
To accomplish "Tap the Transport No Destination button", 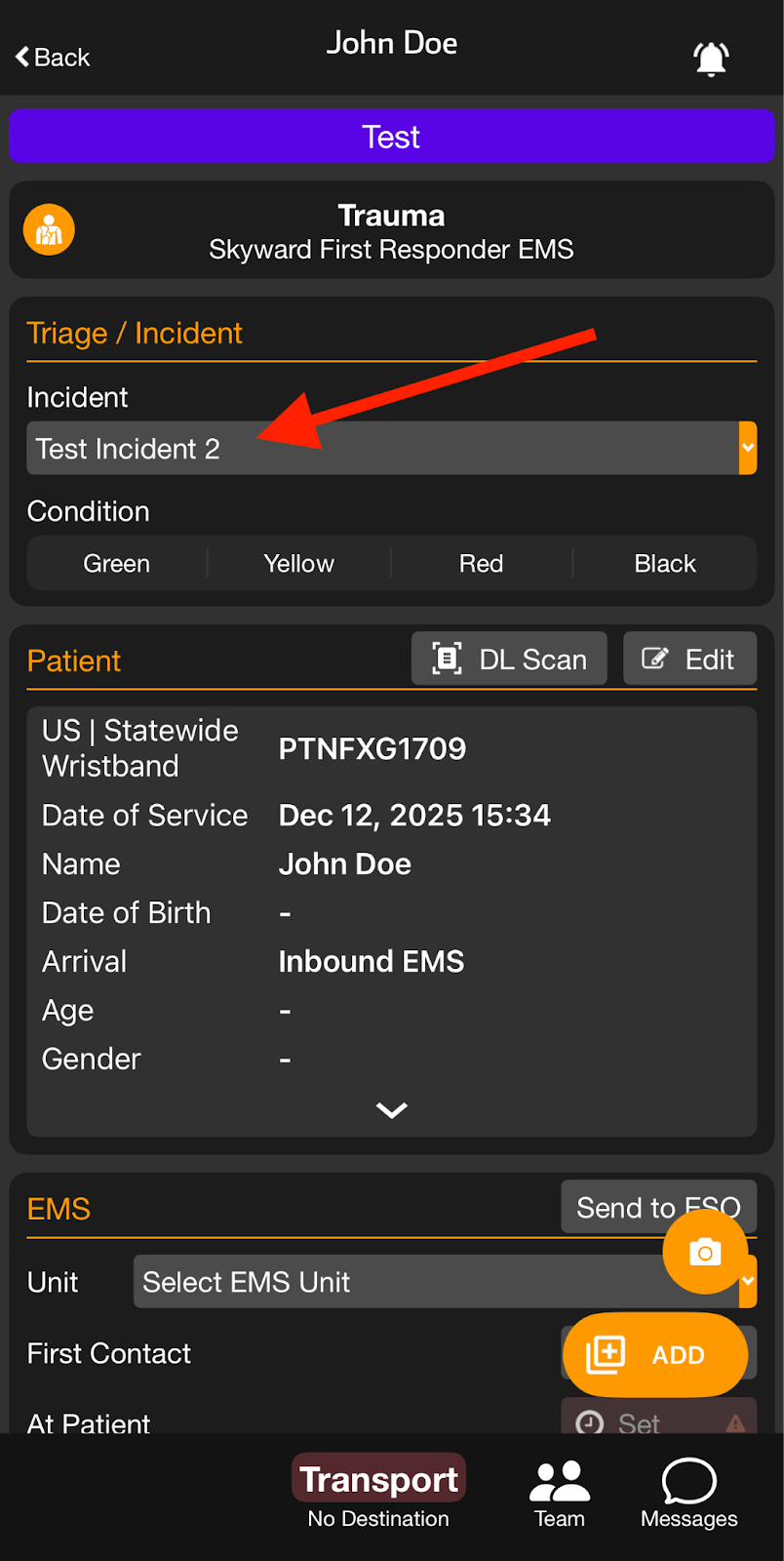I will 378,1493.
